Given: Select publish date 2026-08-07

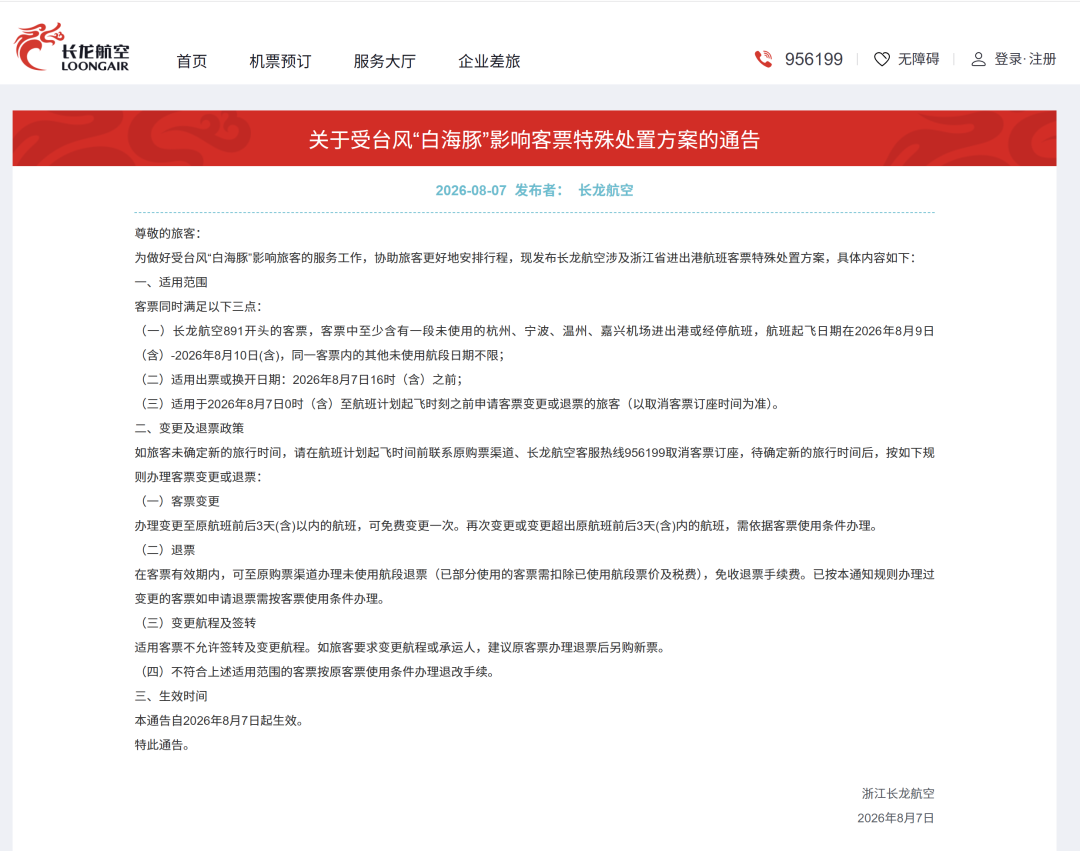Looking at the screenshot, I should pos(470,191).
